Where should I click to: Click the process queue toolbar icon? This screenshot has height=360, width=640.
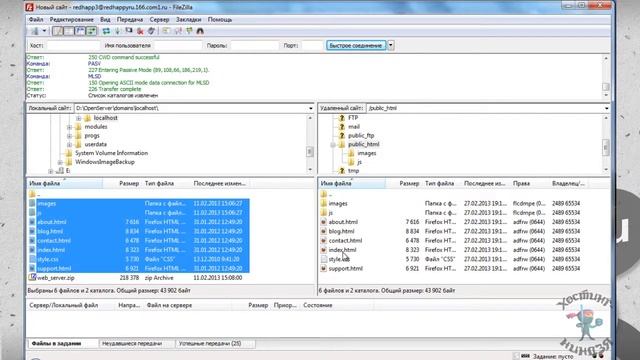(118, 31)
